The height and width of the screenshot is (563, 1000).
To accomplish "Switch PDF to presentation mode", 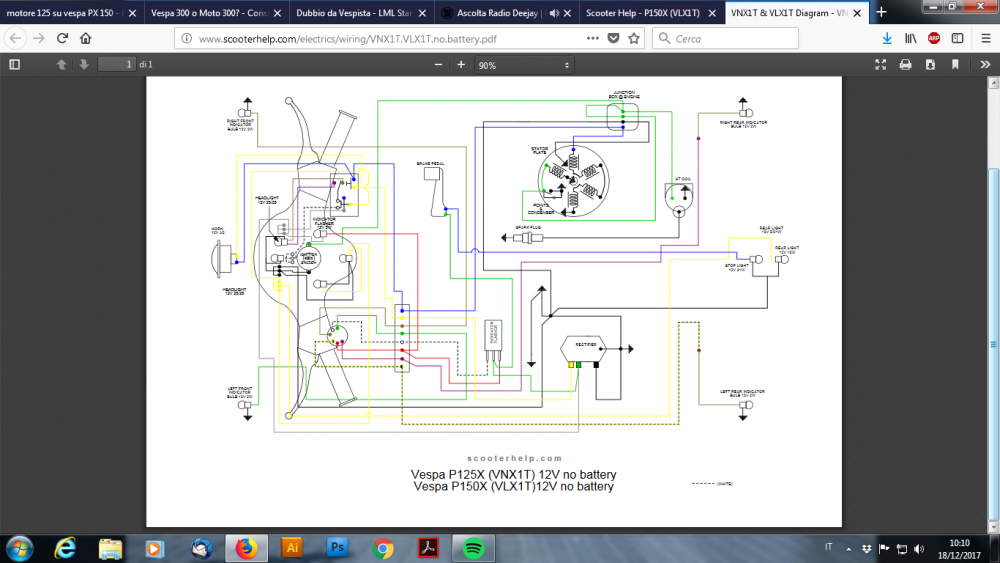I will [881, 64].
